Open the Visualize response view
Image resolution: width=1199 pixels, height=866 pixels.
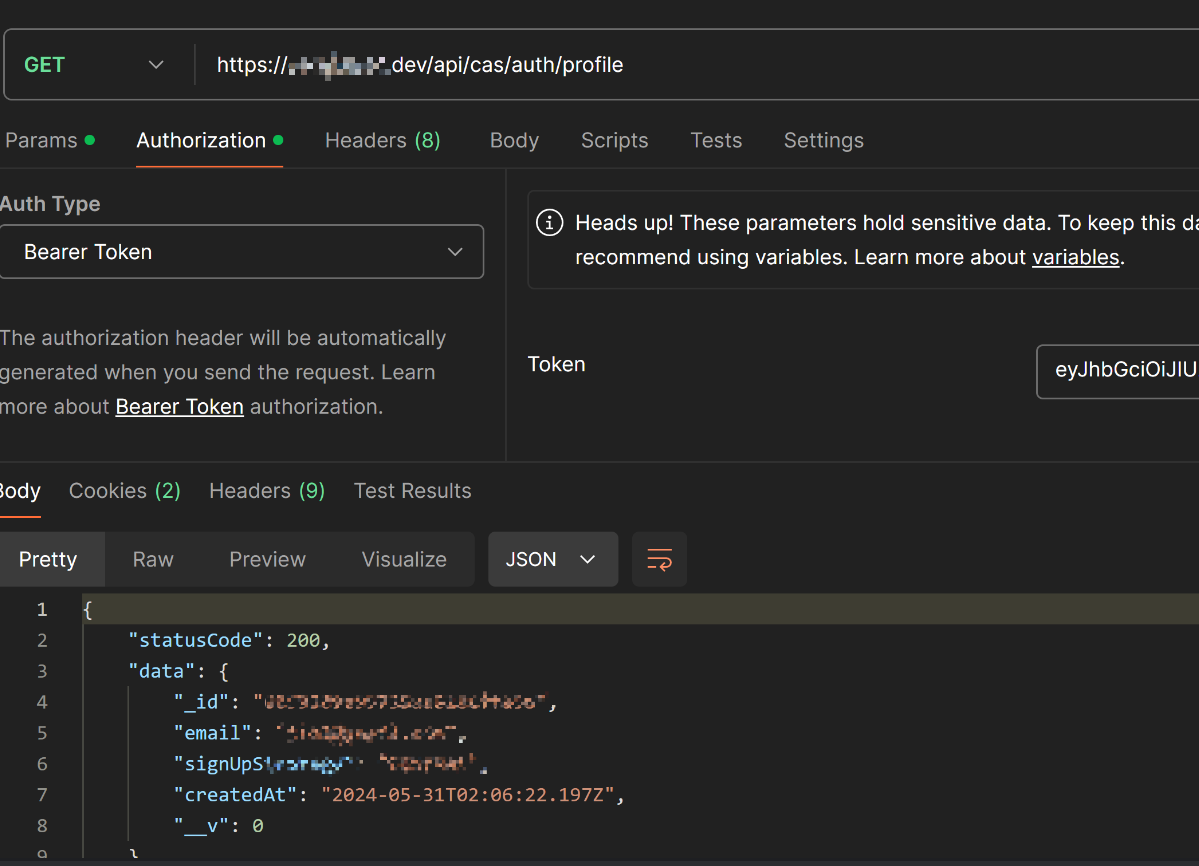pyautogui.click(x=404, y=559)
